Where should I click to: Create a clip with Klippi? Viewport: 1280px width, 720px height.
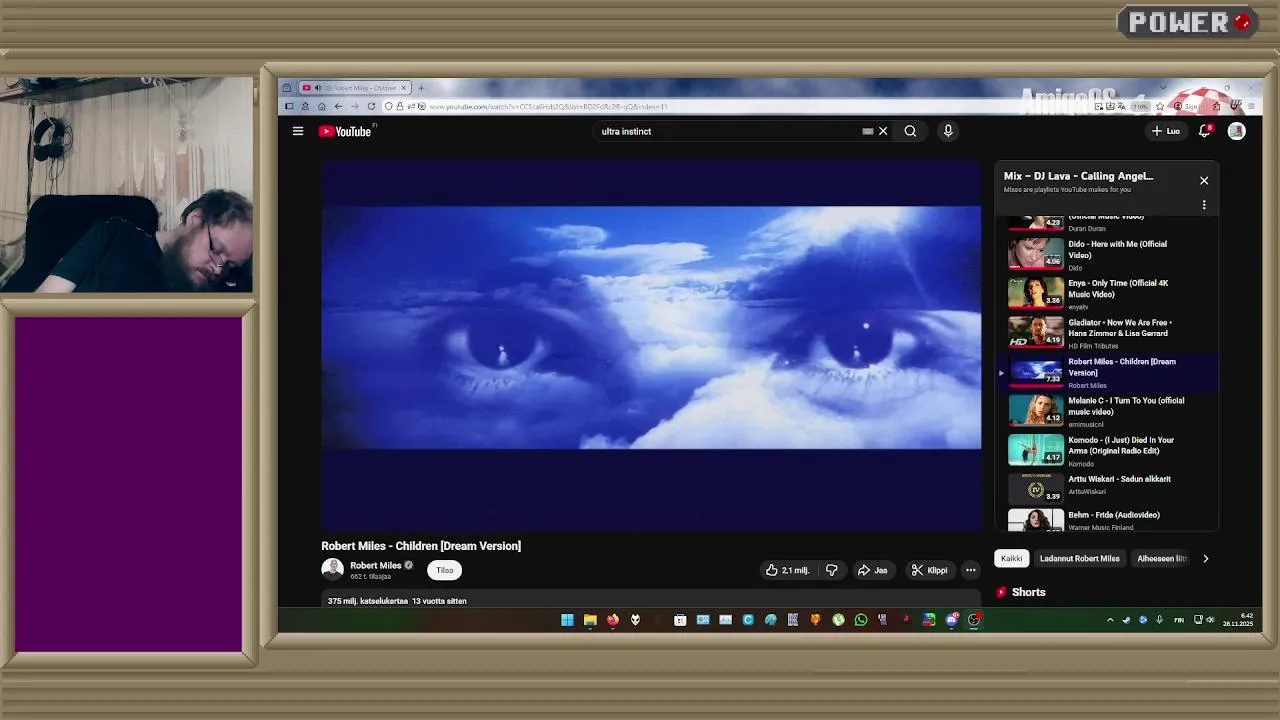(930, 570)
